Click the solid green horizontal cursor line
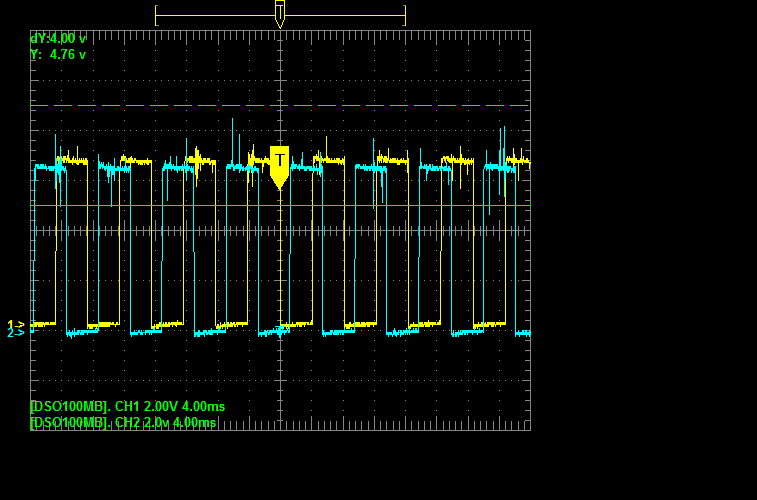Viewport: 757px width, 500px height. [400, 206]
